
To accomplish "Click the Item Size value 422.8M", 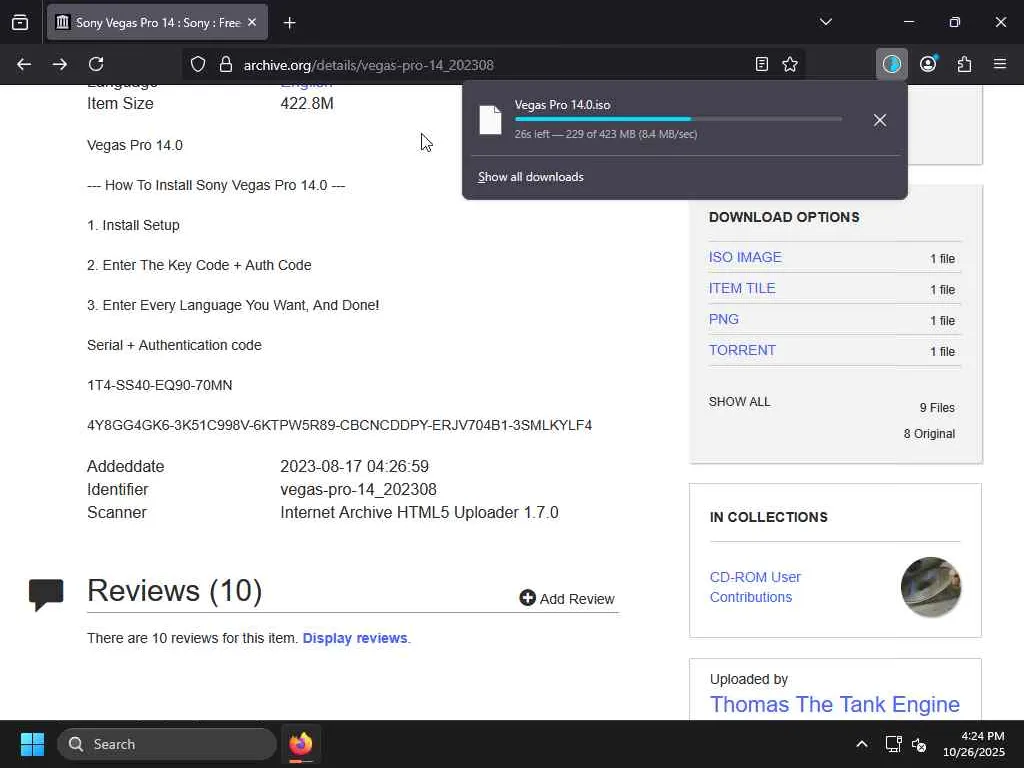I will point(307,103).
